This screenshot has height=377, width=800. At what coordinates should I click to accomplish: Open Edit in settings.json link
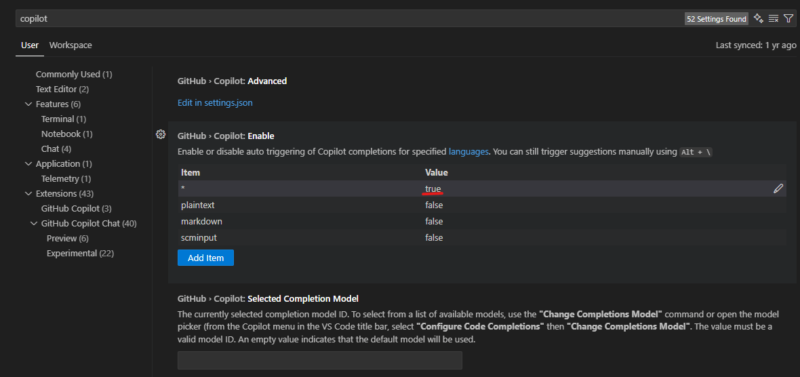(x=215, y=103)
